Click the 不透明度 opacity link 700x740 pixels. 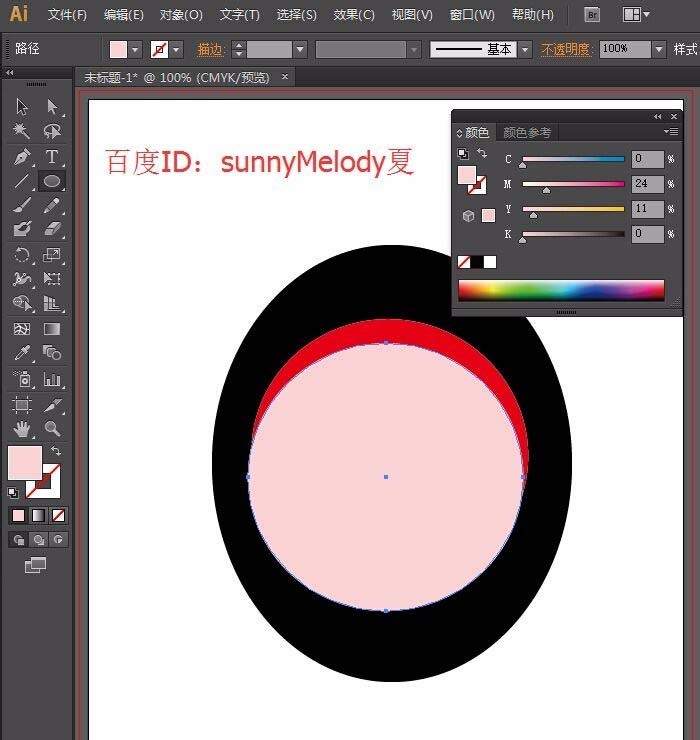[x=566, y=49]
